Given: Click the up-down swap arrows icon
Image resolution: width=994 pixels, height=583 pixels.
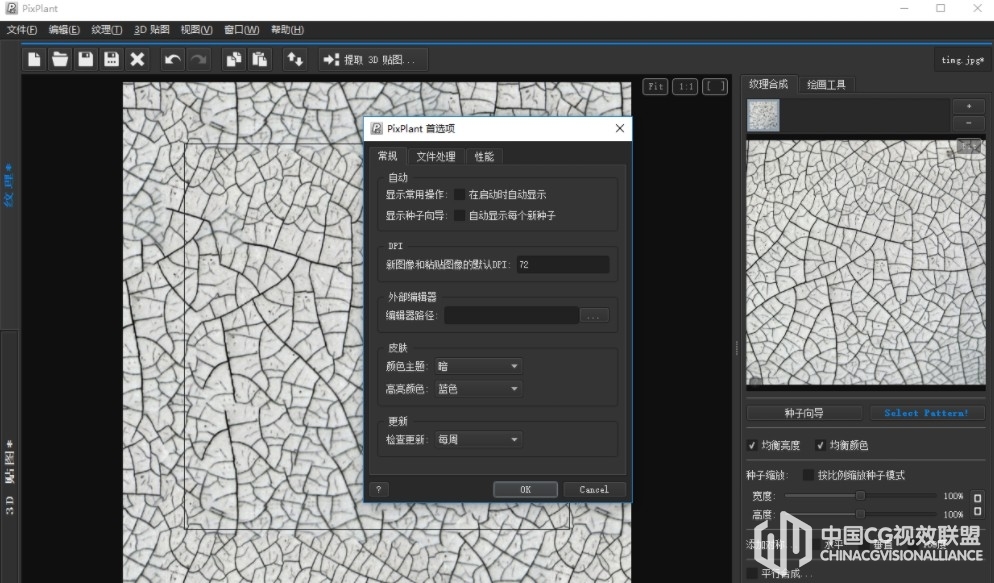Looking at the screenshot, I should (x=295, y=60).
